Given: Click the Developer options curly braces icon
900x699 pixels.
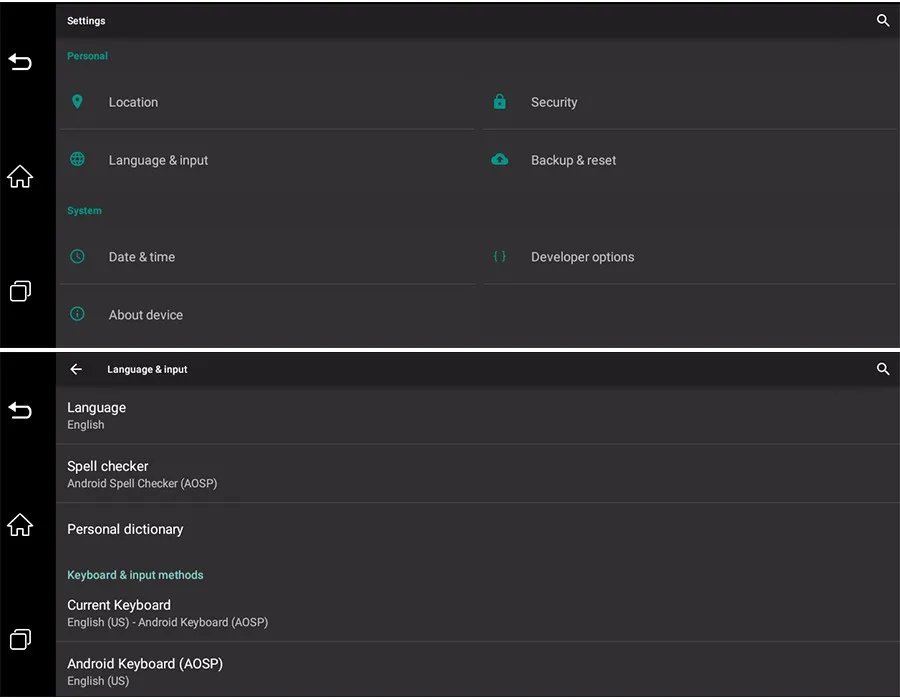Looking at the screenshot, I should coord(500,257).
